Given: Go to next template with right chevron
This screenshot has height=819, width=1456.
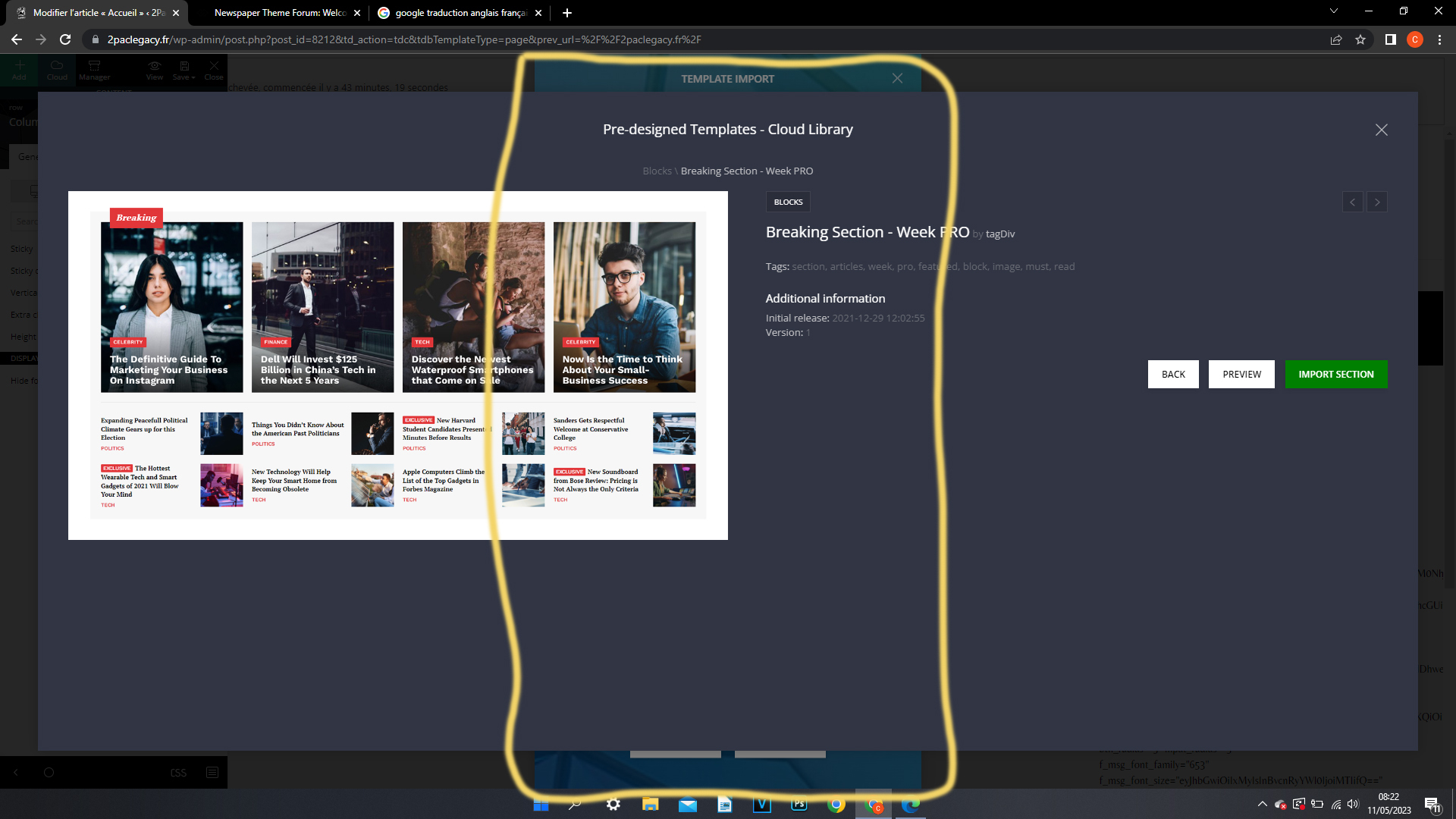Looking at the screenshot, I should [1377, 202].
